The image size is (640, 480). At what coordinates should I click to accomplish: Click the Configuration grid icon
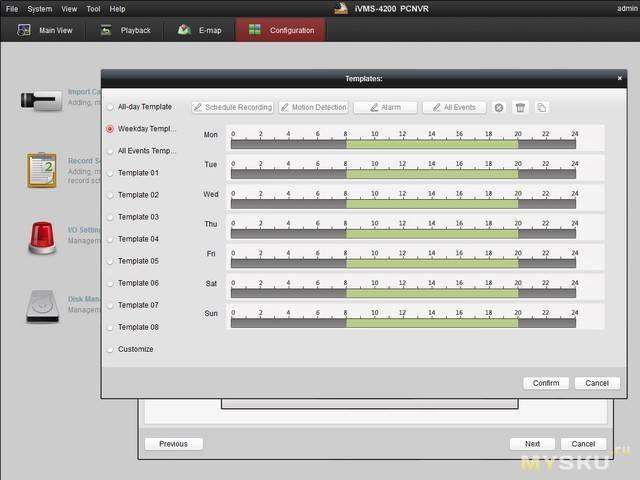coord(255,29)
